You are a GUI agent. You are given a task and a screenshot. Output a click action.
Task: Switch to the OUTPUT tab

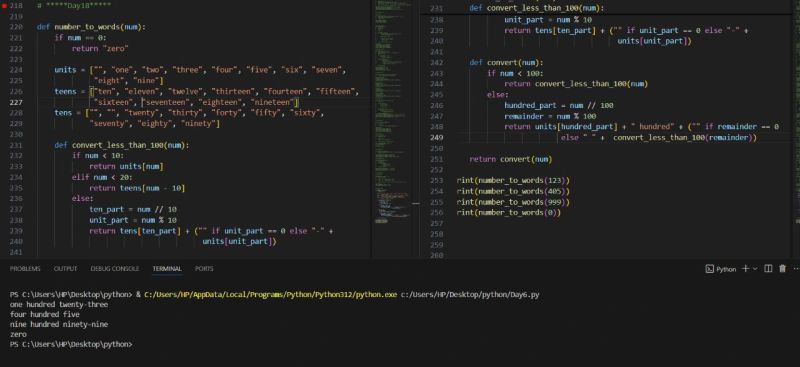pyautogui.click(x=65, y=268)
